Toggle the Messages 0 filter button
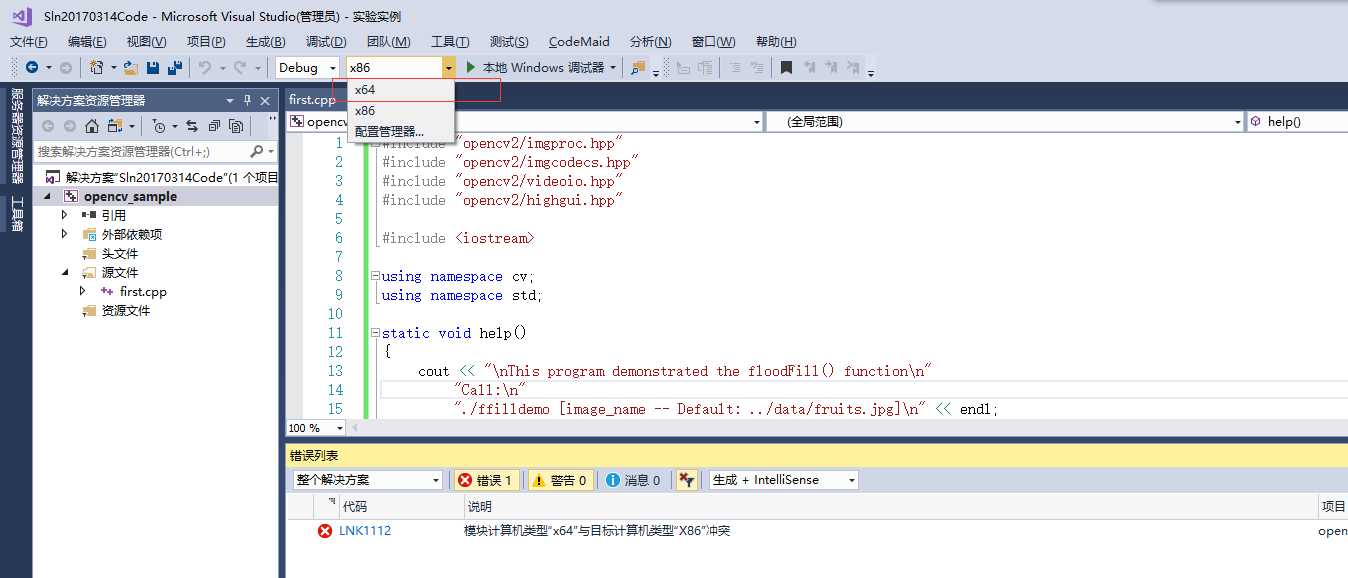1348x578 pixels. click(x=634, y=480)
